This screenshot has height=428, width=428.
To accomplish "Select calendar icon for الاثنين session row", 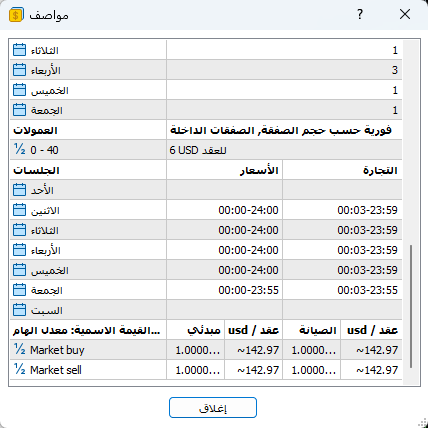I will click(19, 210).
